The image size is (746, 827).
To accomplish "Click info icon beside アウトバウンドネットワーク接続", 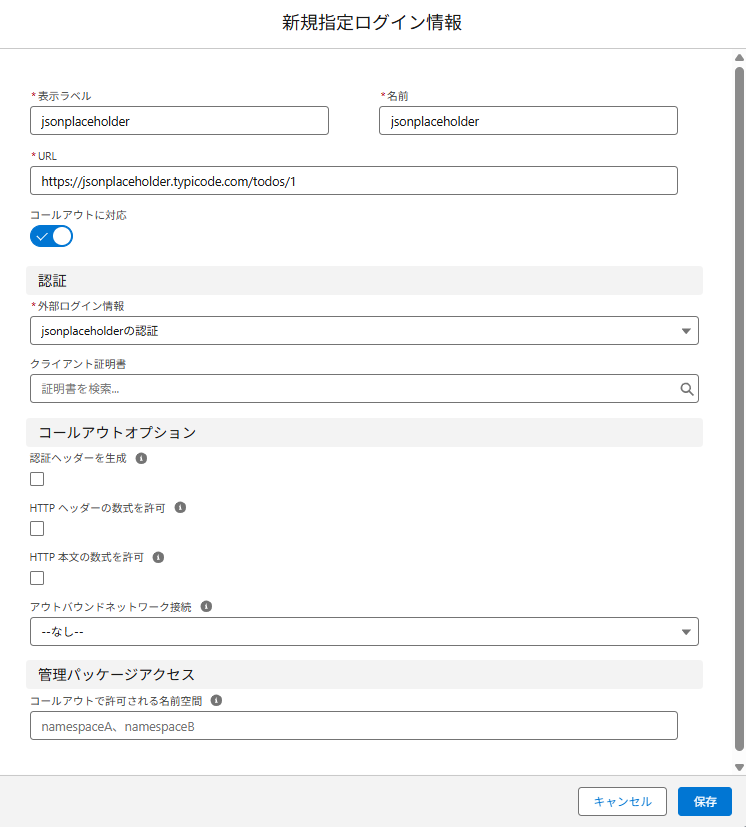I will click(x=206, y=607).
